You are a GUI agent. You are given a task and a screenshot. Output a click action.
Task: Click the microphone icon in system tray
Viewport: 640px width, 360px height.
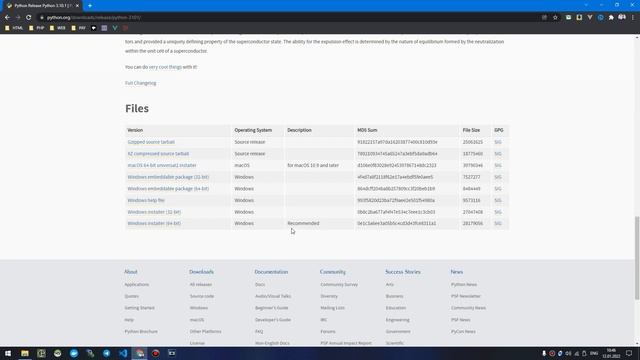tap(544, 353)
